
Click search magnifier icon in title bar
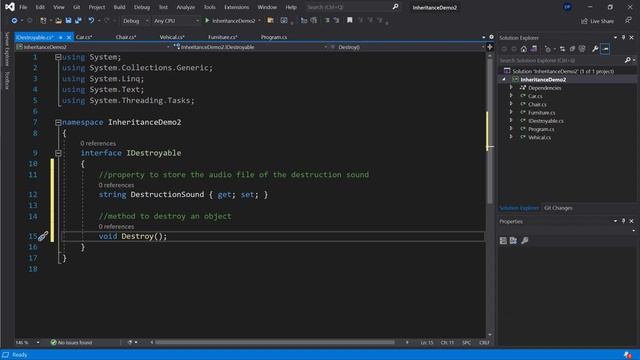[x=395, y=7]
